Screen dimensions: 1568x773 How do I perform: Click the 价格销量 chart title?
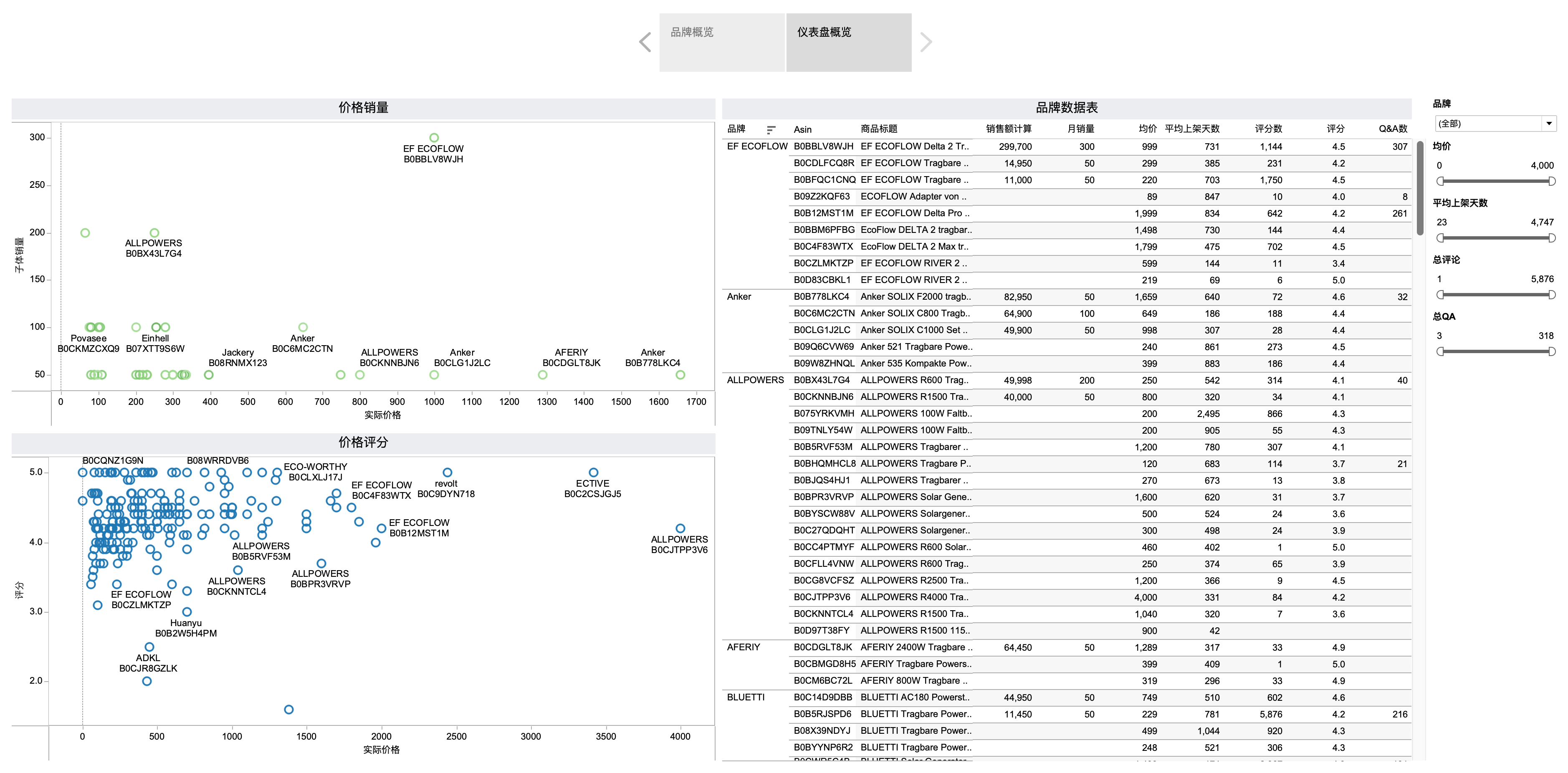pos(363,108)
